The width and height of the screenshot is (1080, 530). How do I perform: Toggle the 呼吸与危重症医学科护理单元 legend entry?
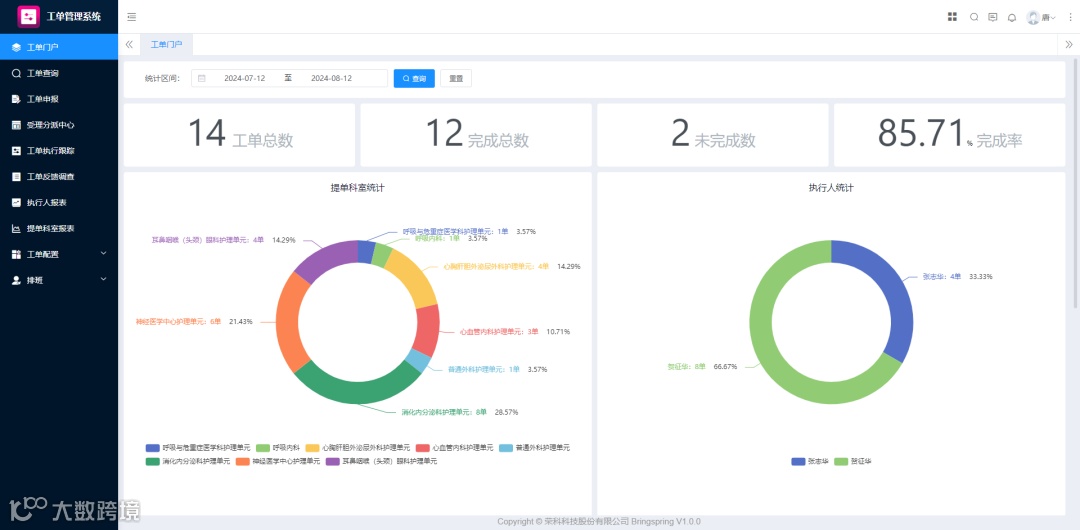pos(198,447)
